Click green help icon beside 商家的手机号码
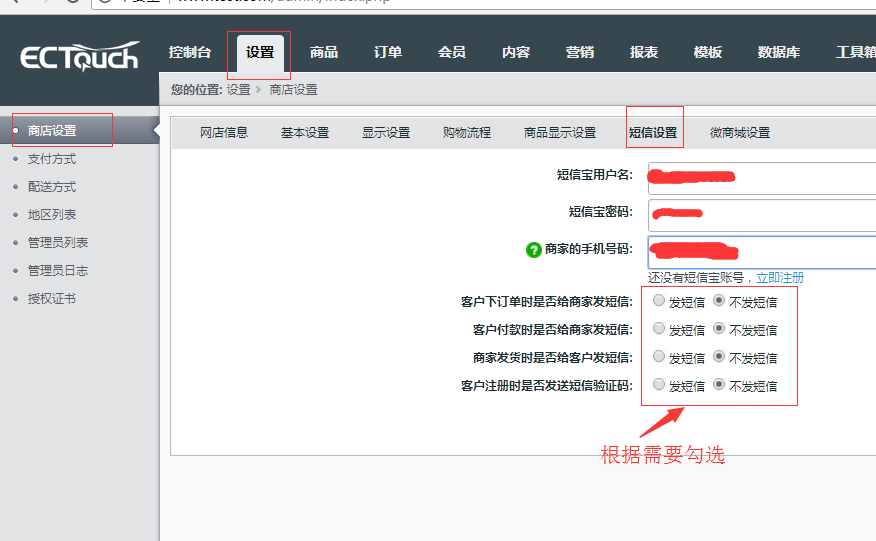Image resolution: width=876 pixels, height=541 pixels. tap(533, 250)
